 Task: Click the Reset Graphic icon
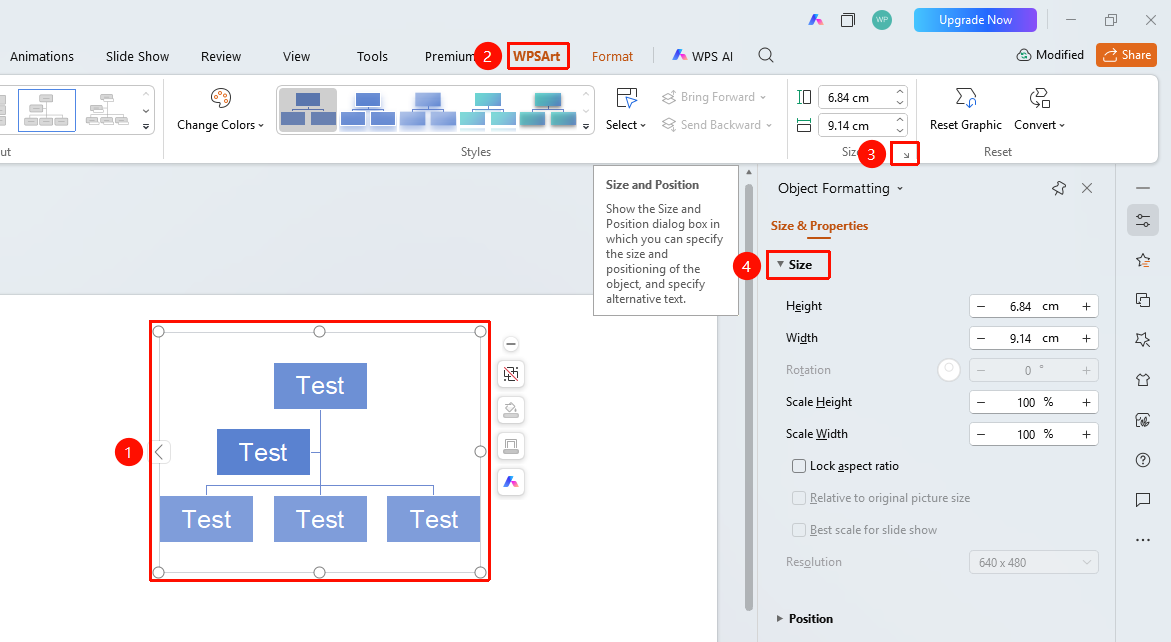pyautogui.click(x=966, y=98)
